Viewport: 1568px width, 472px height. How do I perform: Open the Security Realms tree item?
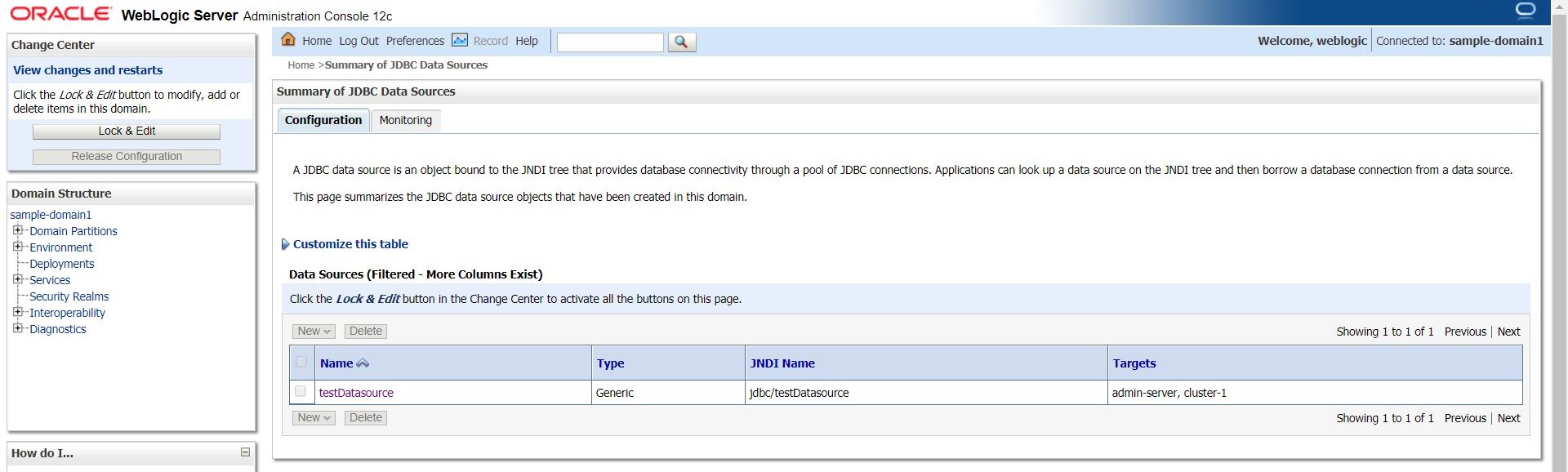(x=69, y=296)
